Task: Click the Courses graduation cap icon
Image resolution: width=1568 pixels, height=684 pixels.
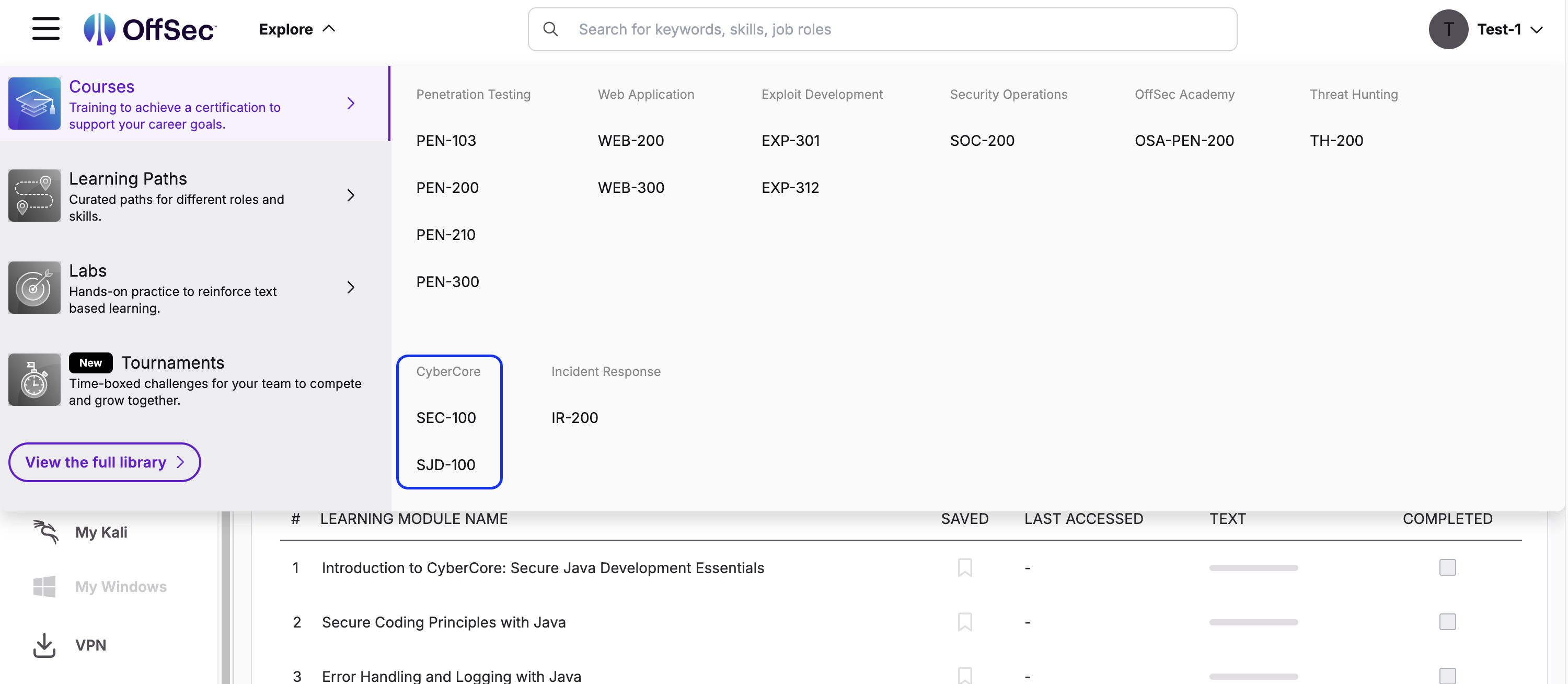Action: 34,103
